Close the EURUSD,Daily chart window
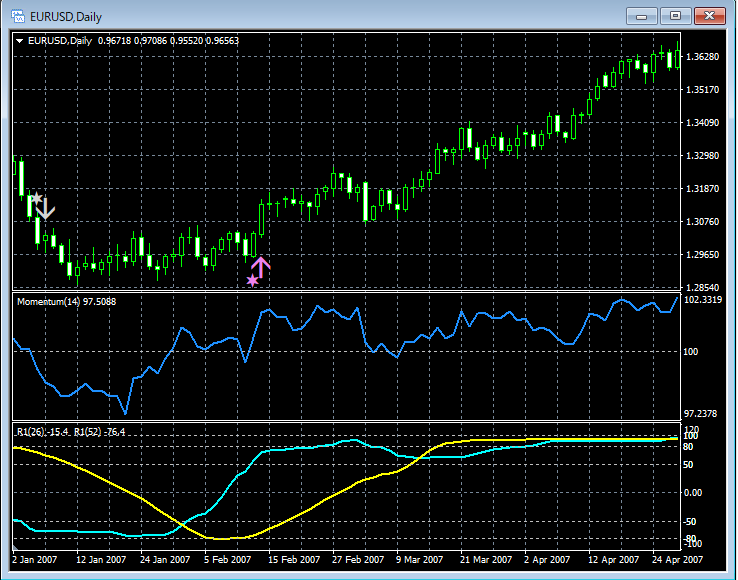 coord(709,15)
